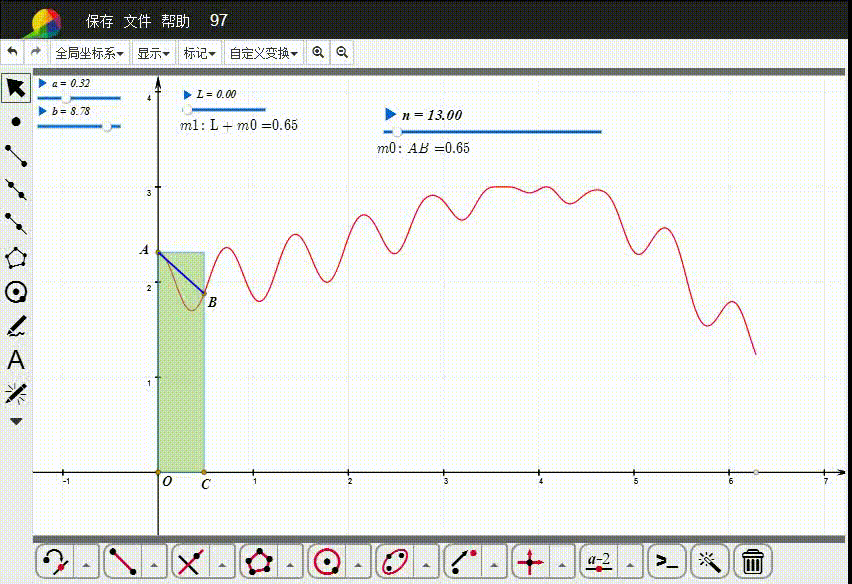Expand the intersection tool options

click(222, 565)
